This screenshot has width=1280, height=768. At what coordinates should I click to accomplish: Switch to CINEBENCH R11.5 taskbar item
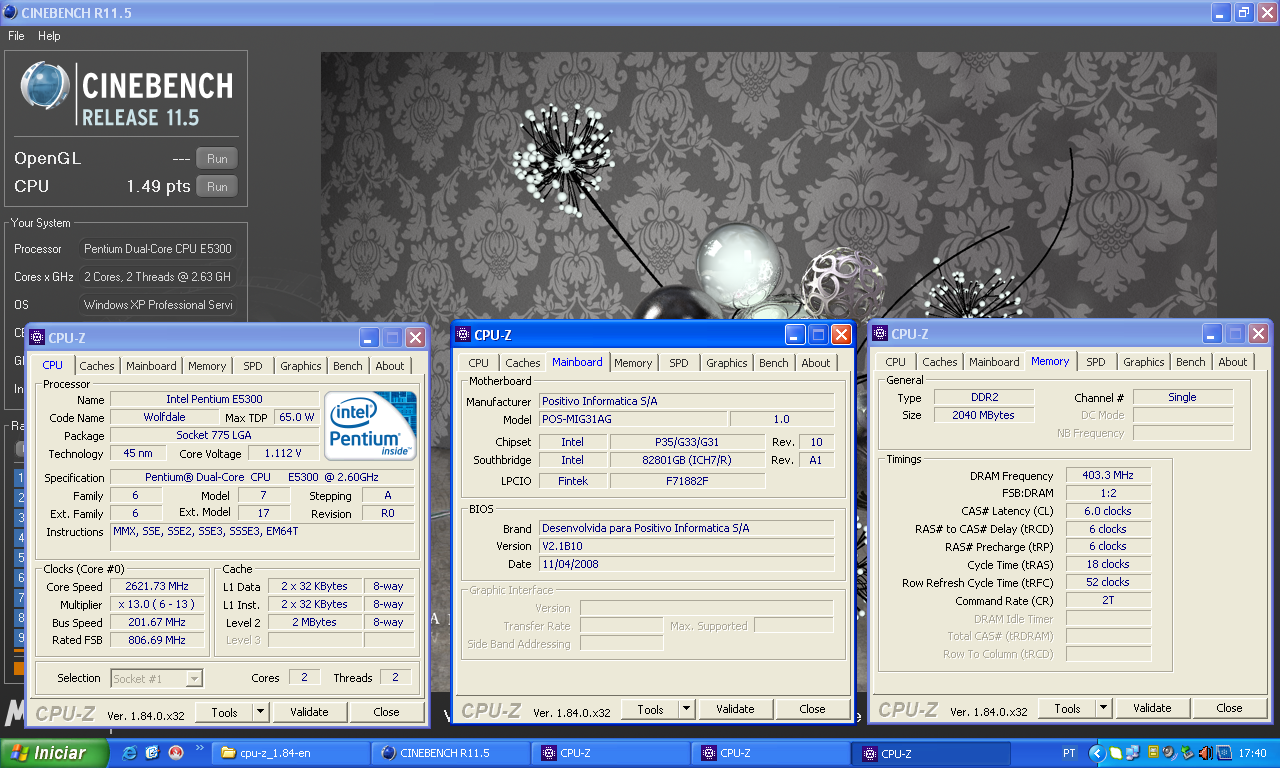pyautogui.click(x=450, y=753)
